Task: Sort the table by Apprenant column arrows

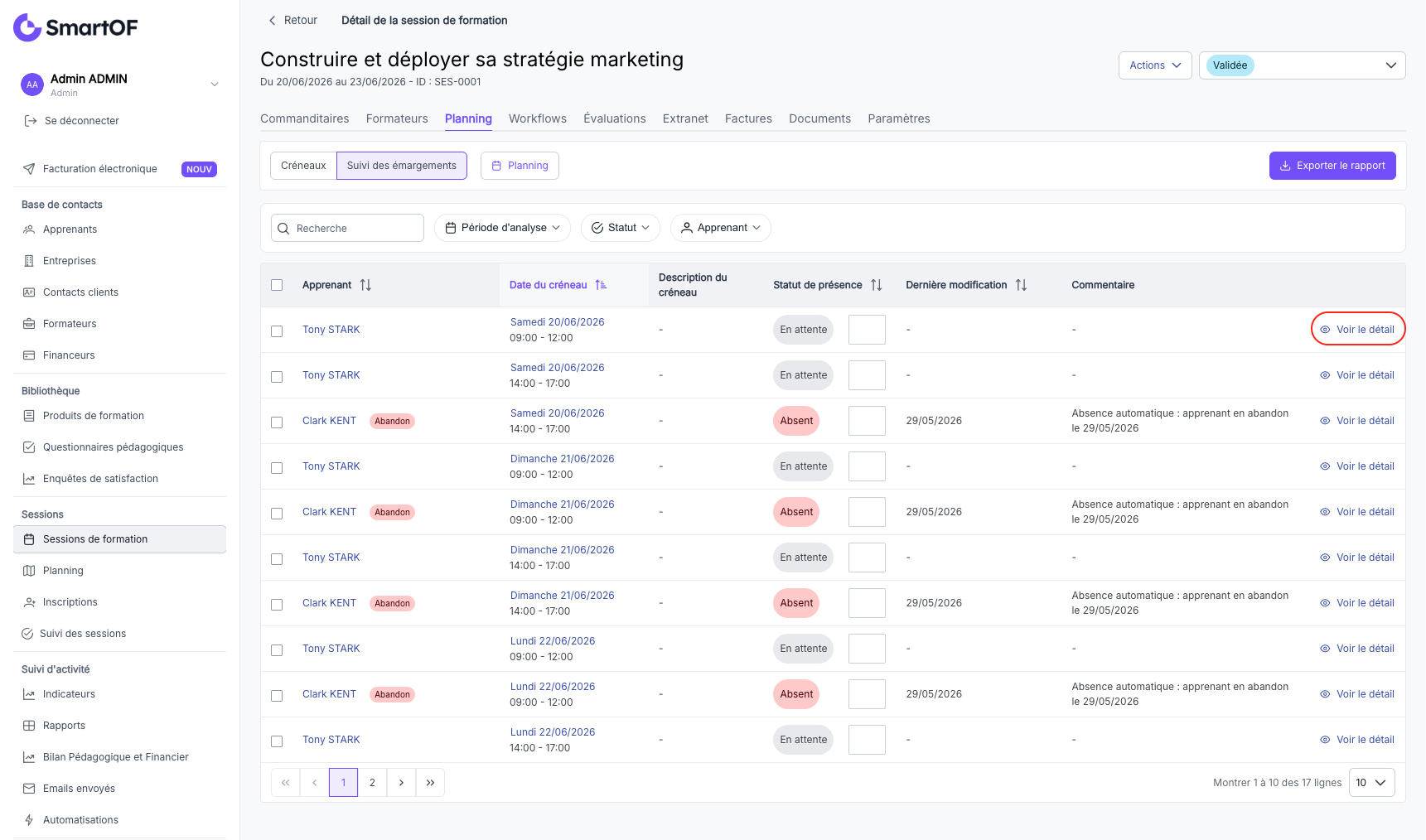Action: pyautogui.click(x=365, y=285)
